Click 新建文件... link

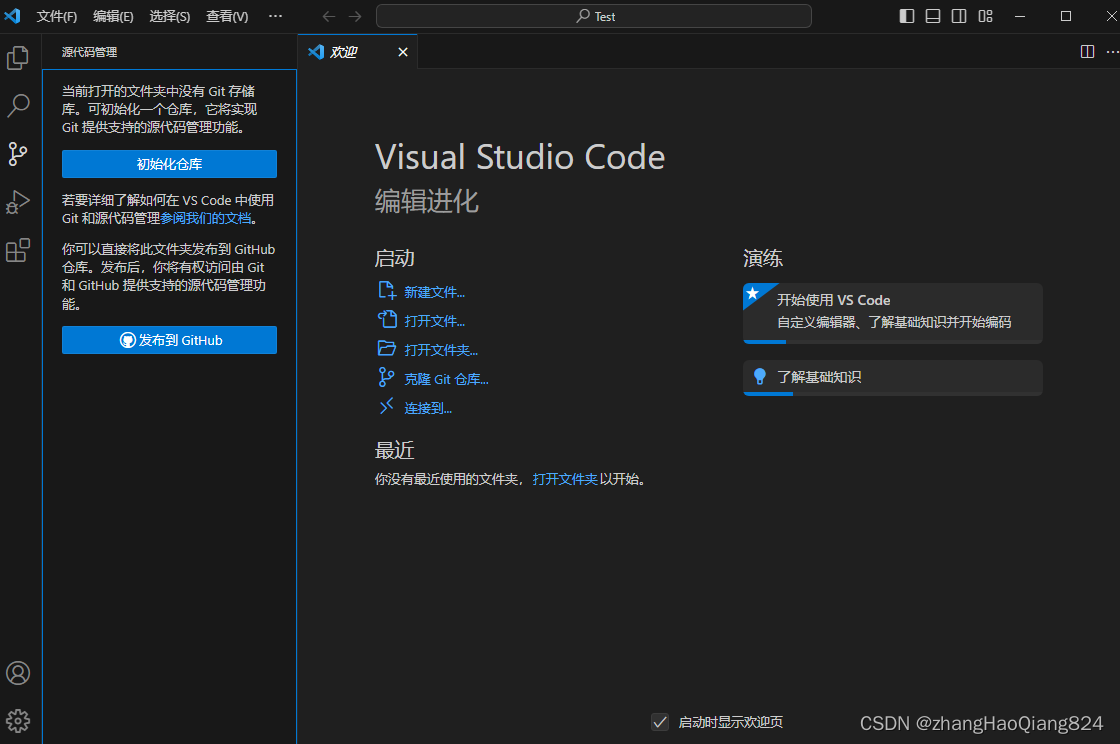pyautogui.click(x=434, y=292)
